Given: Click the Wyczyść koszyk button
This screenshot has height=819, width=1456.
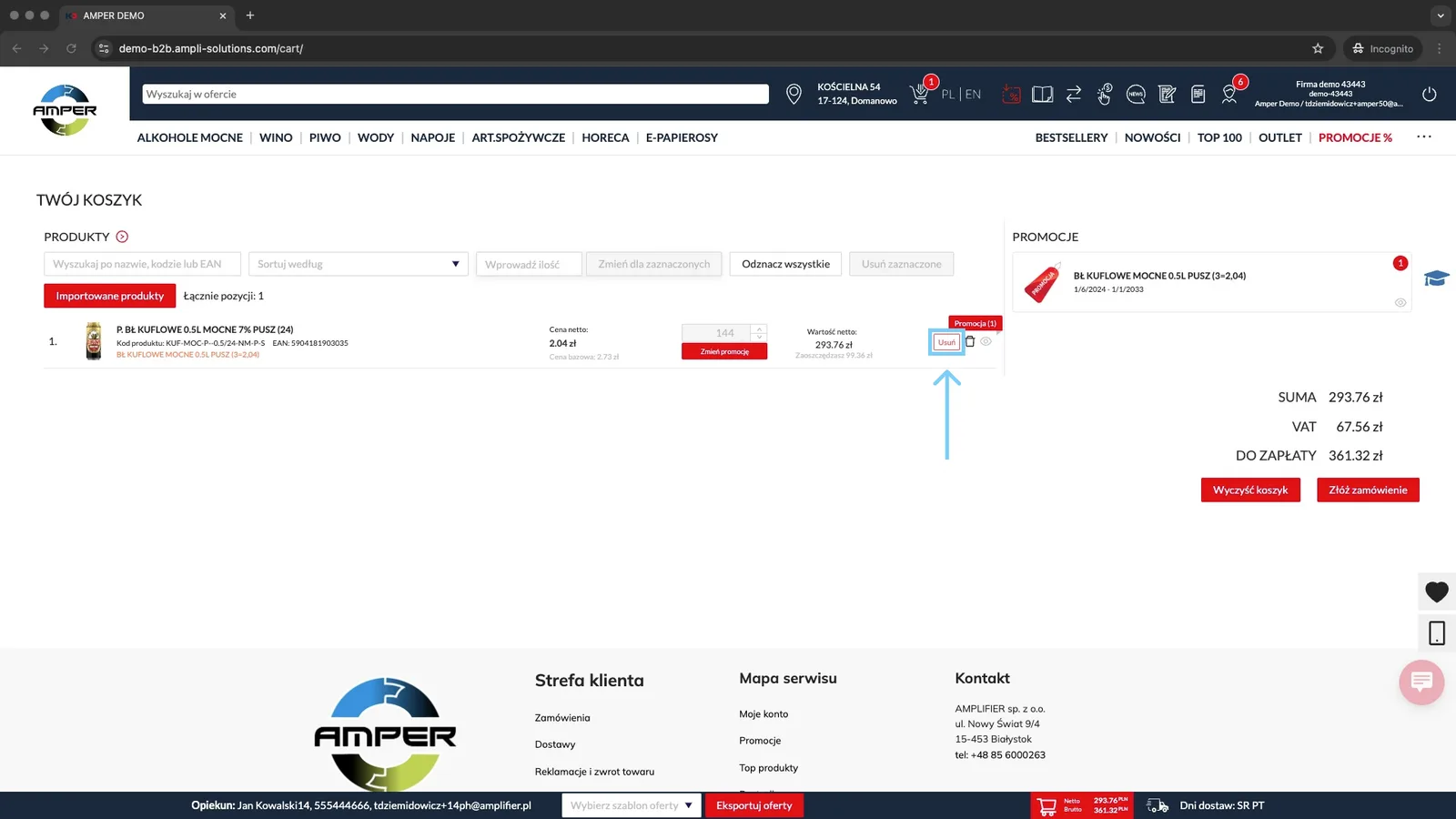Looking at the screenshot, I should point(1250,490).
